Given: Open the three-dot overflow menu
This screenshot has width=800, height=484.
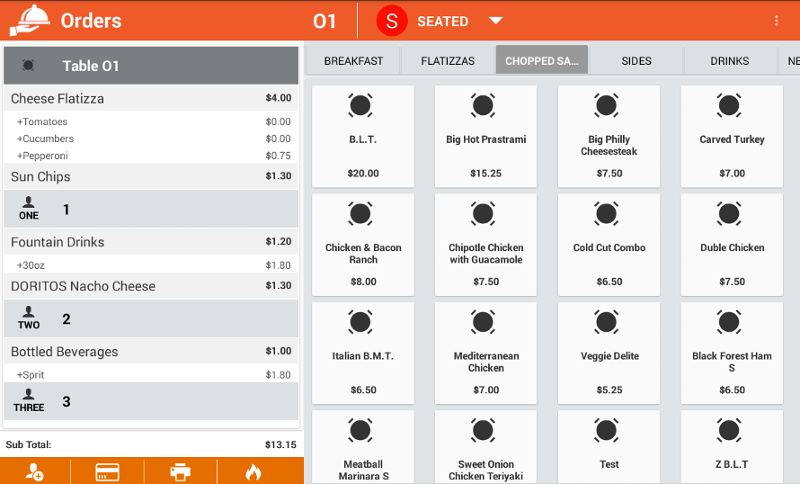Looking at the screenshot, I should click(x=777, y=21).
